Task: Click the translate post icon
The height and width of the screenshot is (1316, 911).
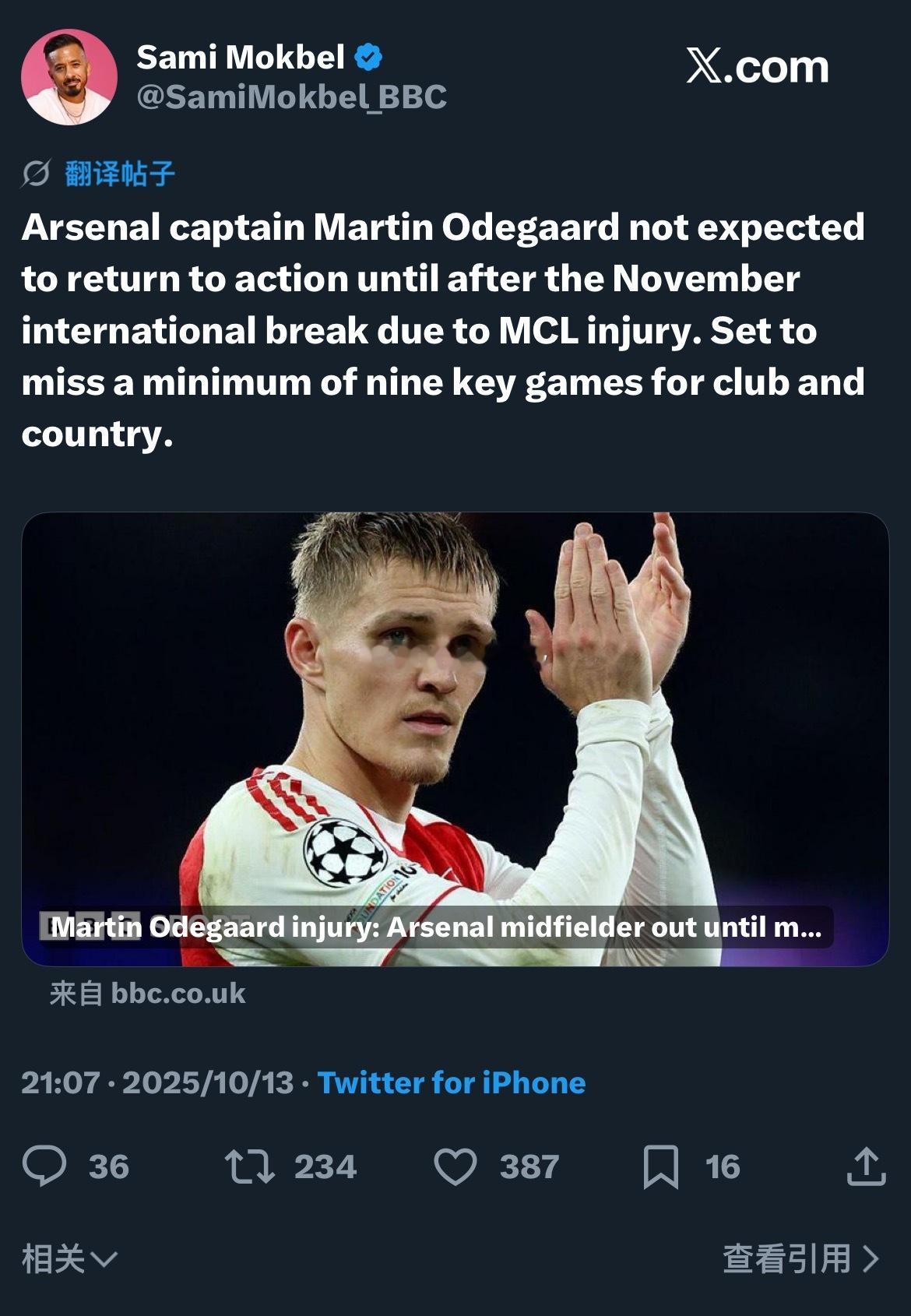Action: pos(36,174)
